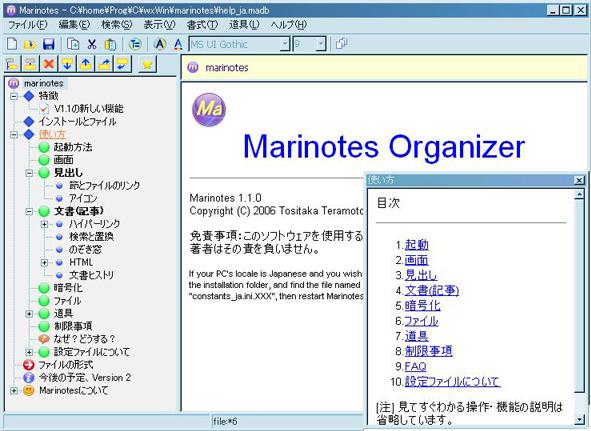Click the question bubble icon beside なぜ？どうする？

(44, 339)
